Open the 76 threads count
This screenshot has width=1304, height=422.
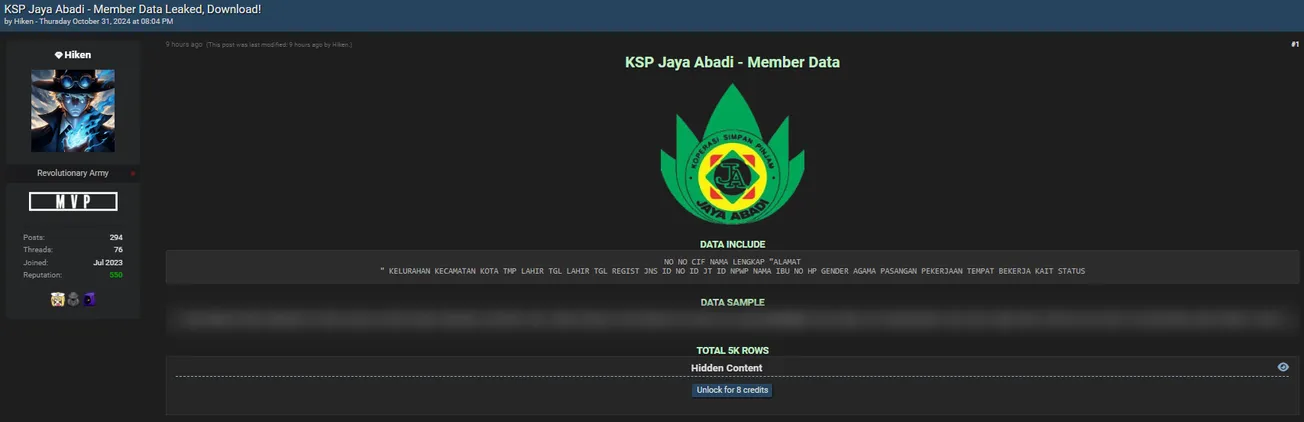[x=118, y=250]
